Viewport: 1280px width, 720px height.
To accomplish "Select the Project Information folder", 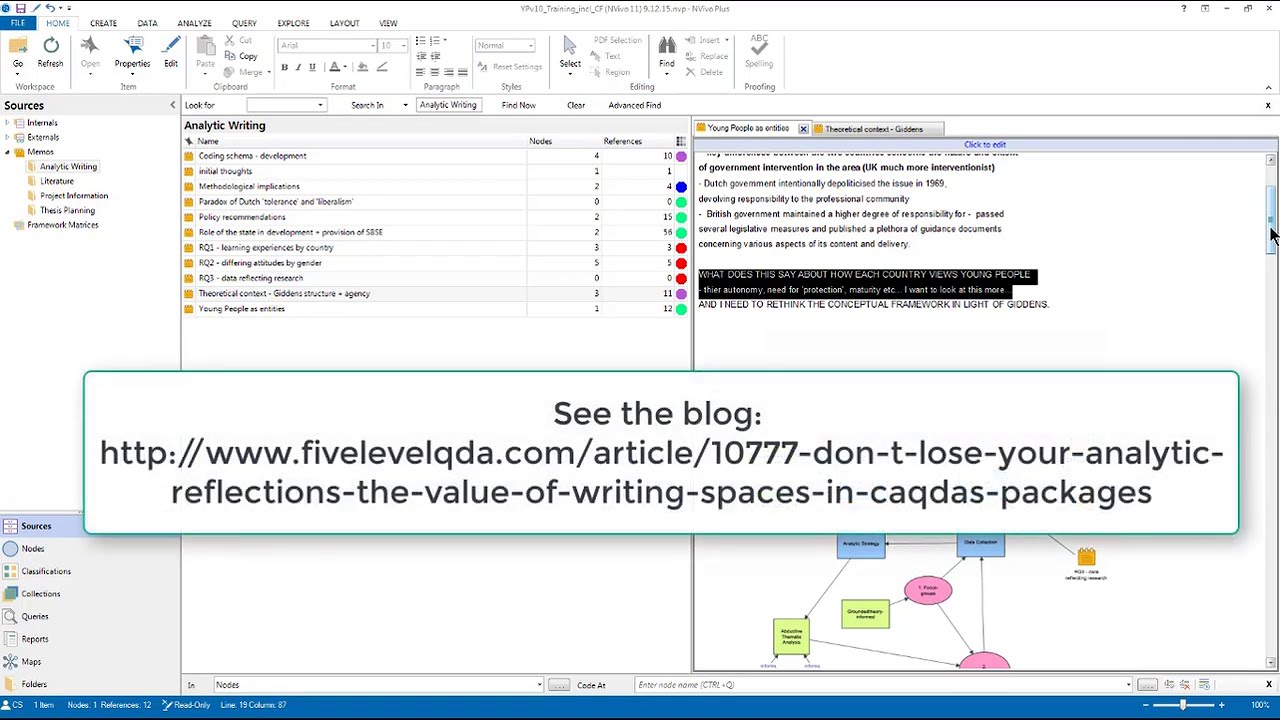I will (74, 196).
